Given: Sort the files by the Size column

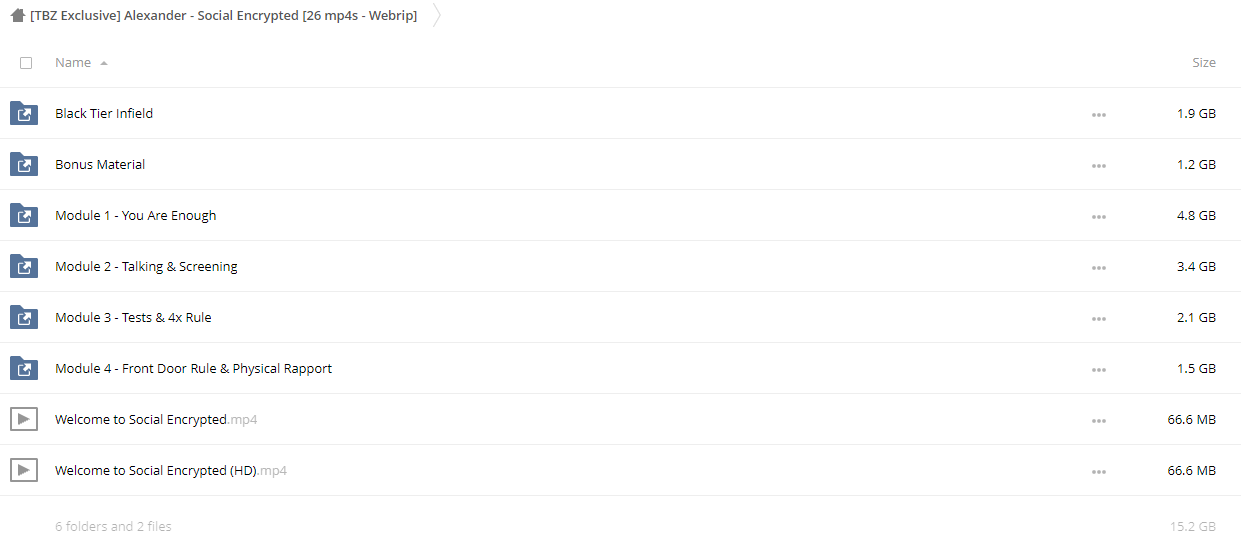Looking at the screenshot, I should pyautogui.click(x=1204, y=62).
